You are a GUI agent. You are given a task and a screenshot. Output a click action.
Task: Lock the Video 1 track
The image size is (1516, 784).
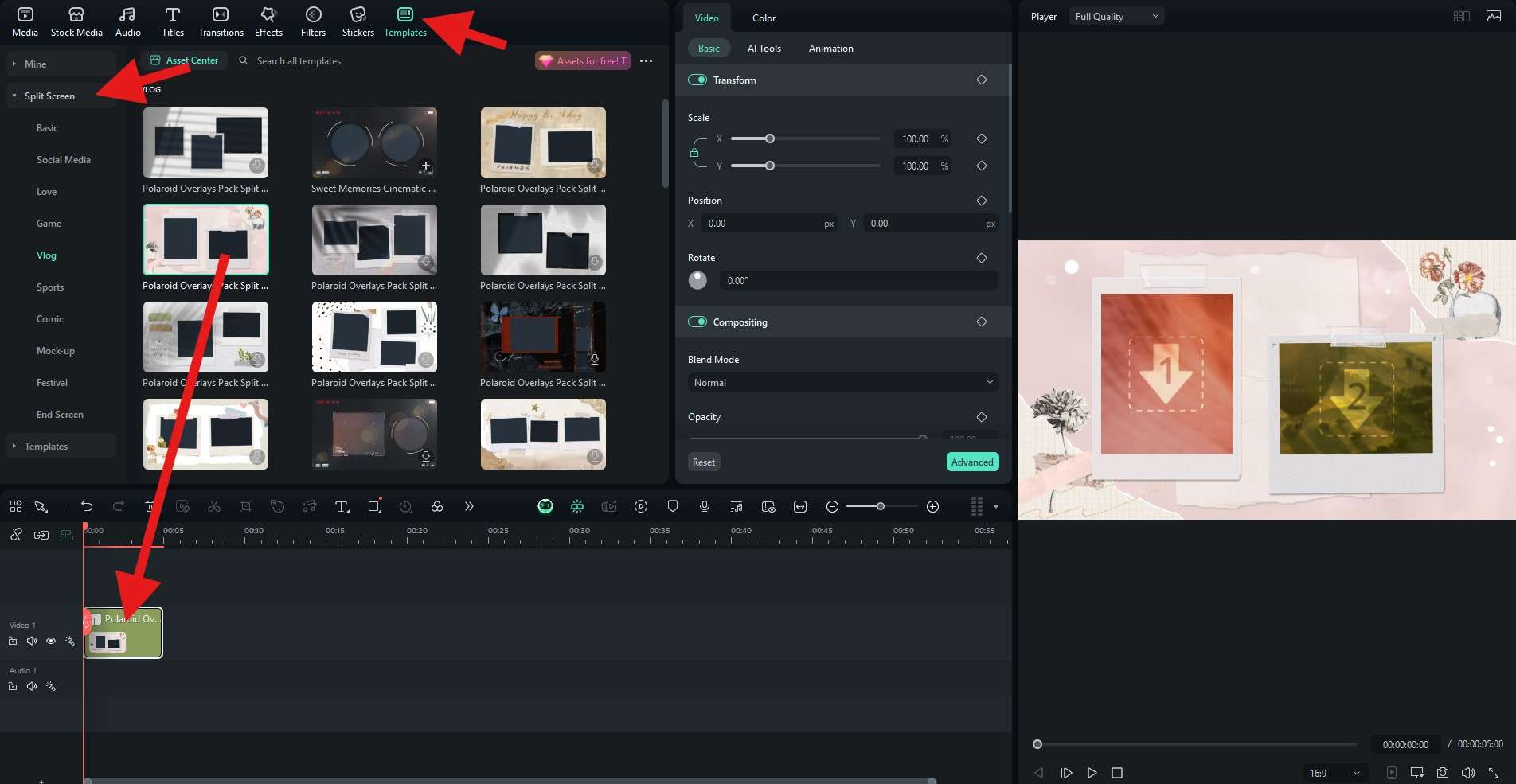pos(13,641)
